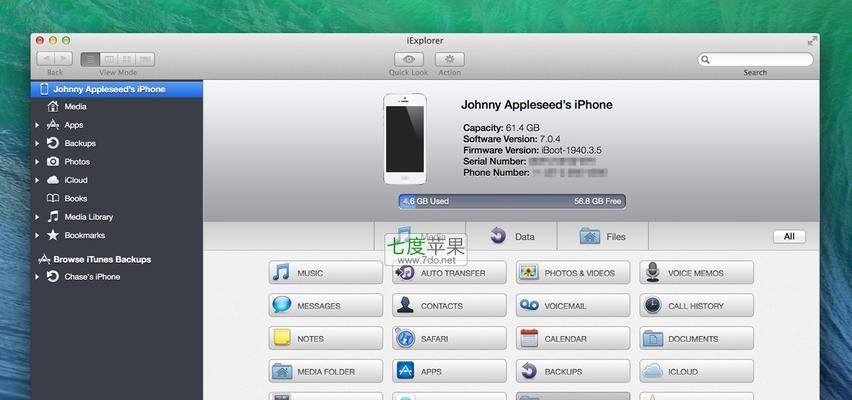This screenshot has width=852, height=400.
Task: Open Notes
Action: (325, 338)
